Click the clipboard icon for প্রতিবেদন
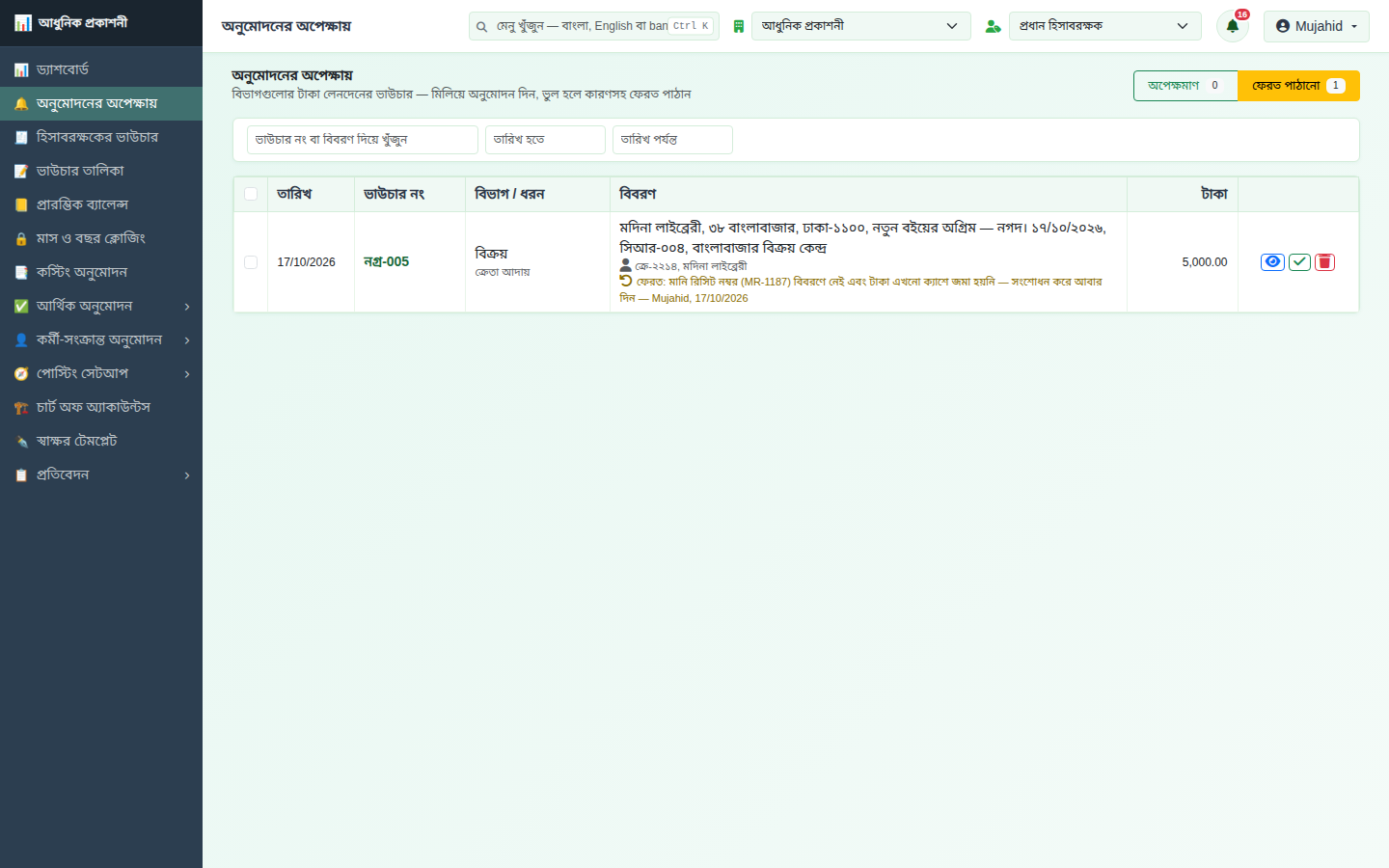Screen dimensions: 1389x868 [21, 475]
